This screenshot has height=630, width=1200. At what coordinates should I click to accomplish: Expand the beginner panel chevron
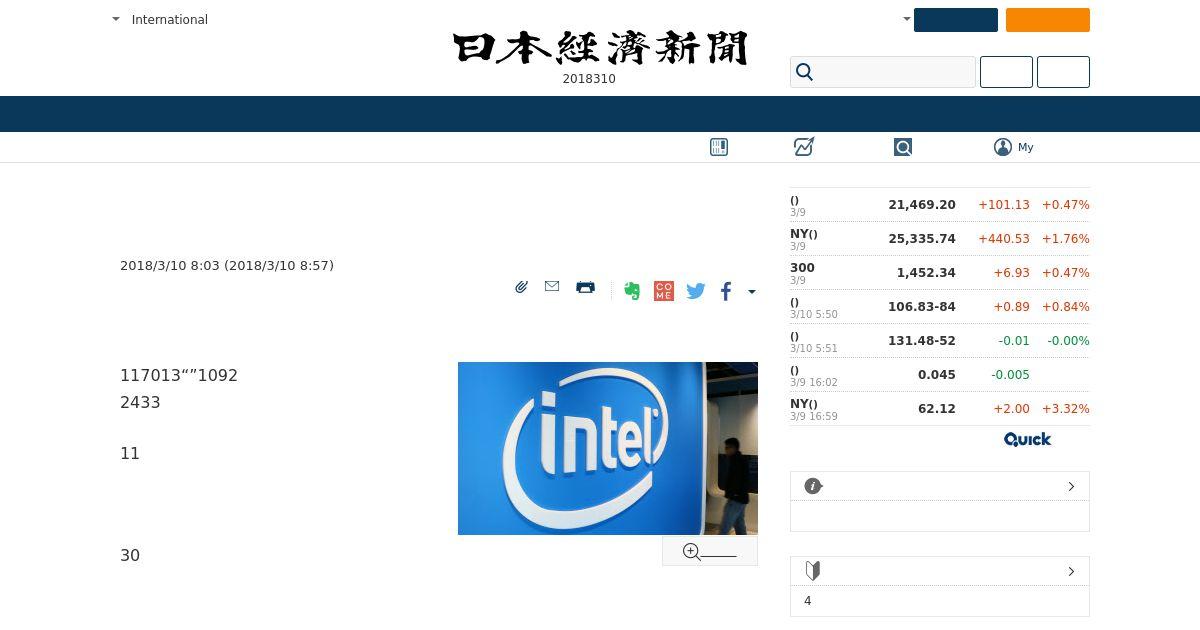coord(1071,571)
